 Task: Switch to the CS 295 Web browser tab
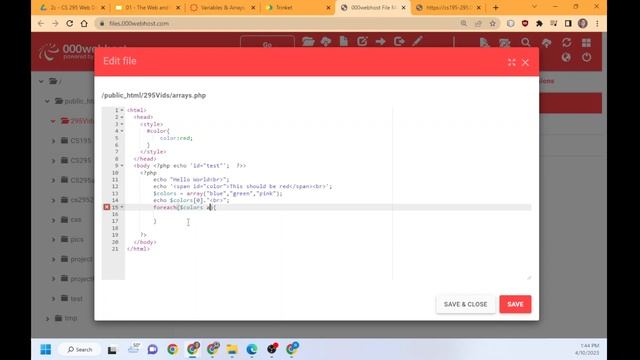(x=73, y=7)
